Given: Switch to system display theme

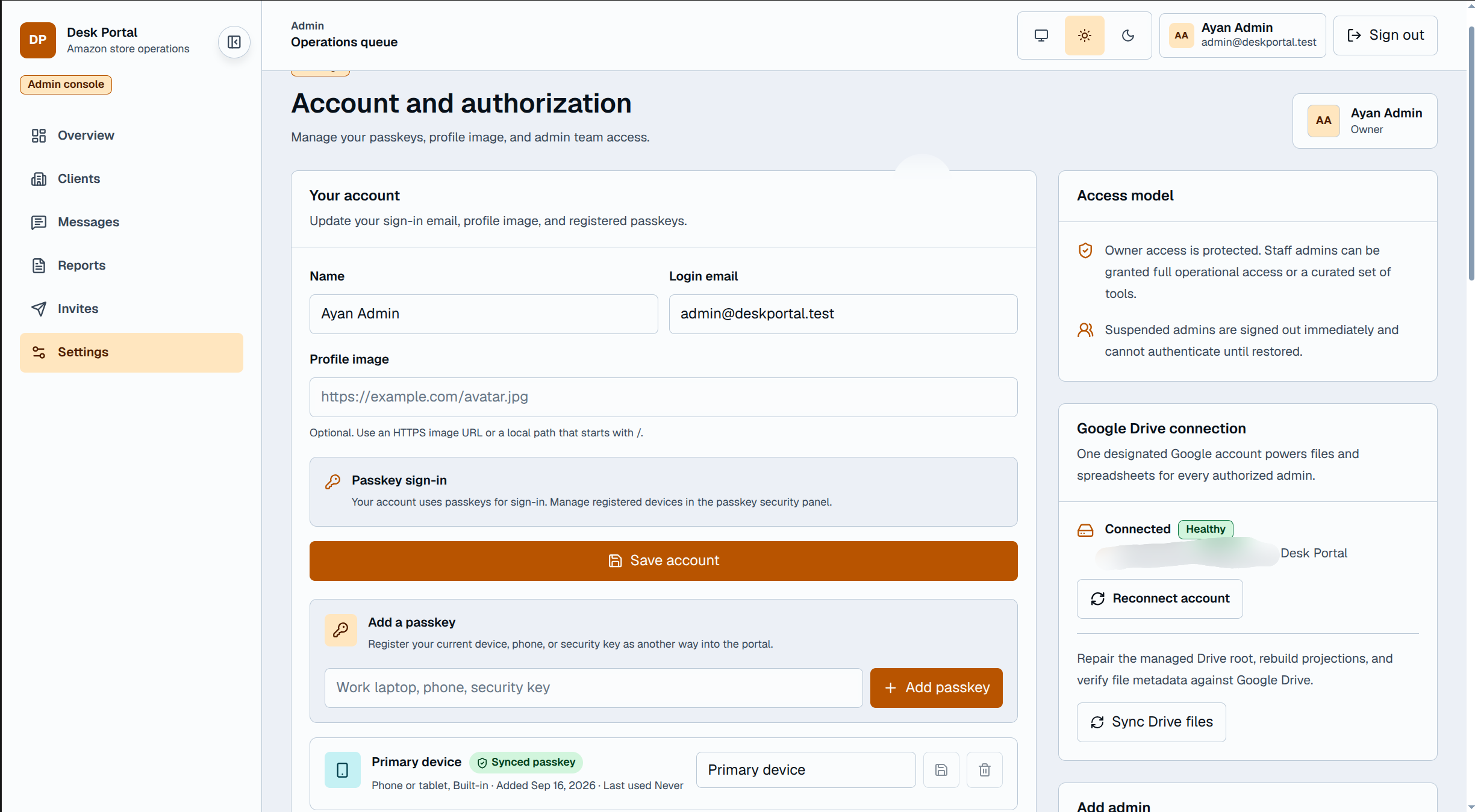Looking at the screenshot, I should coord(1041,36).
